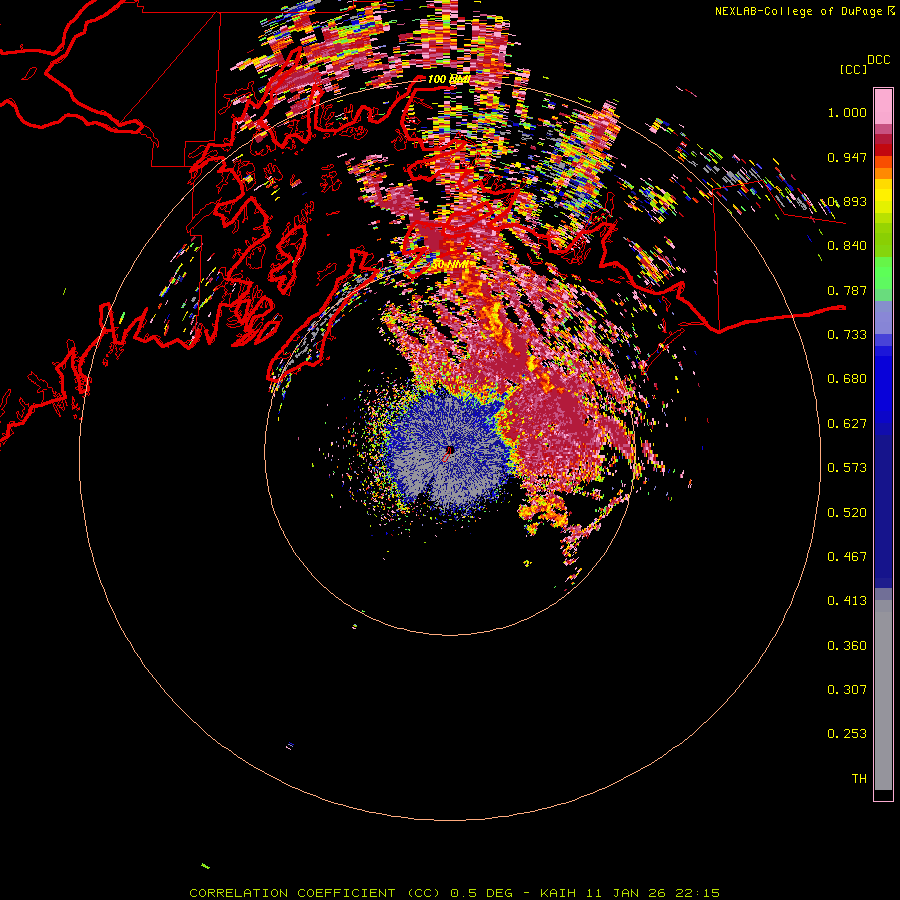Select the 0.413 scale value
The height and width of the screenshot is (900, 900).
tap(847, 601)
